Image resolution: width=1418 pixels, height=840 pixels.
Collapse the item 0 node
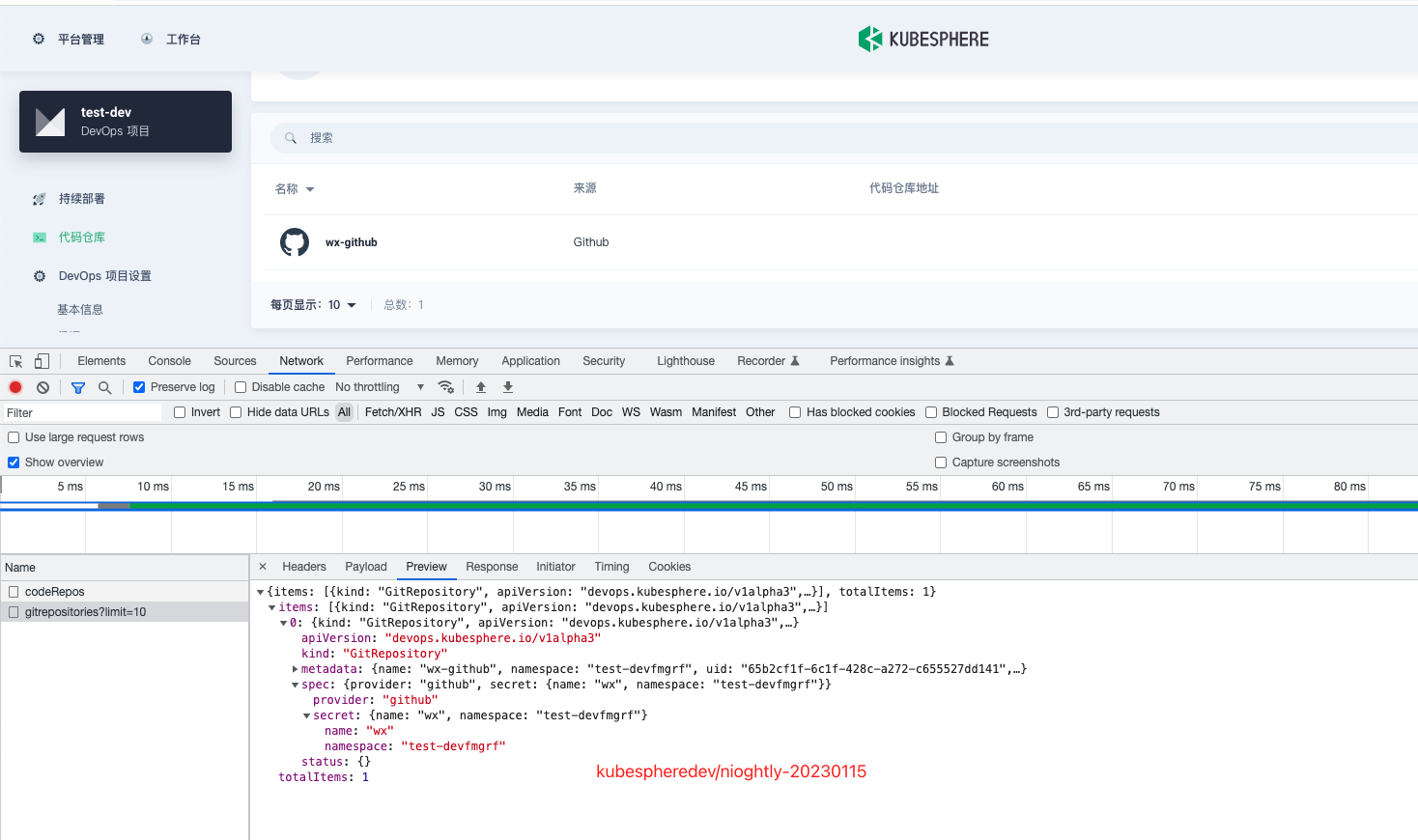[284, 623]
